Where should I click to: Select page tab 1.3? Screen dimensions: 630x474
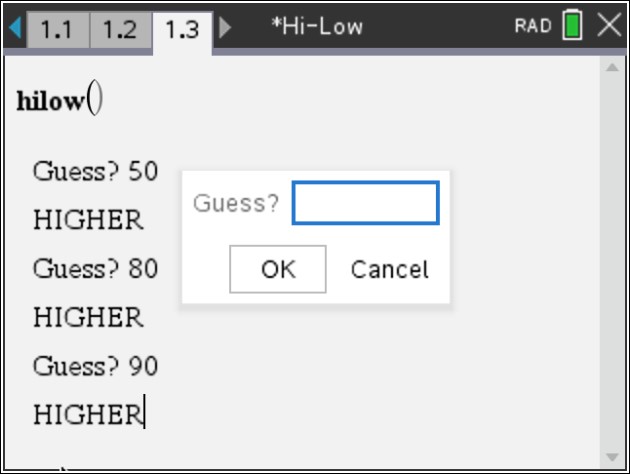(182, 31)
